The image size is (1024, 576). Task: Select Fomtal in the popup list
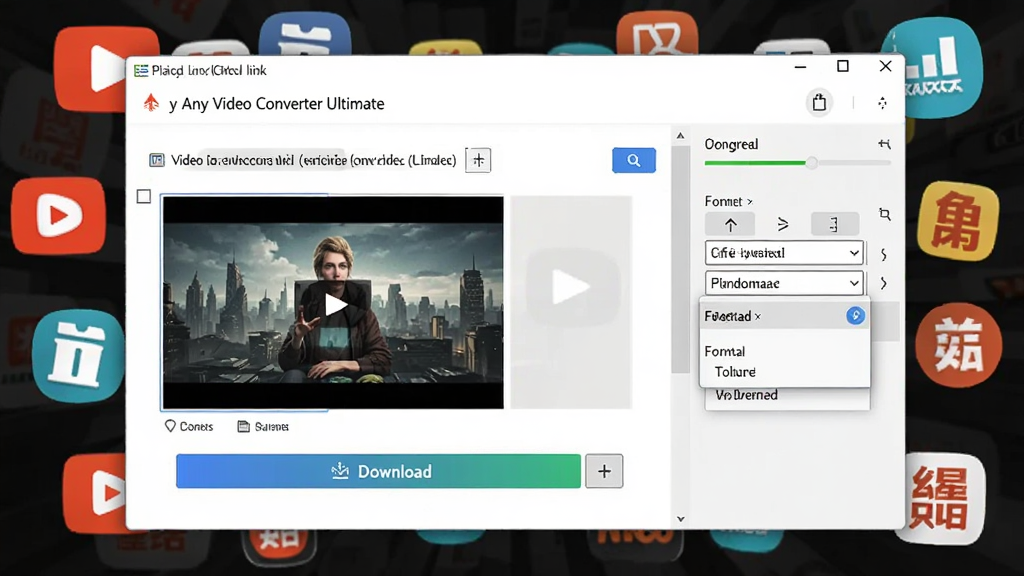coord(725,351)
